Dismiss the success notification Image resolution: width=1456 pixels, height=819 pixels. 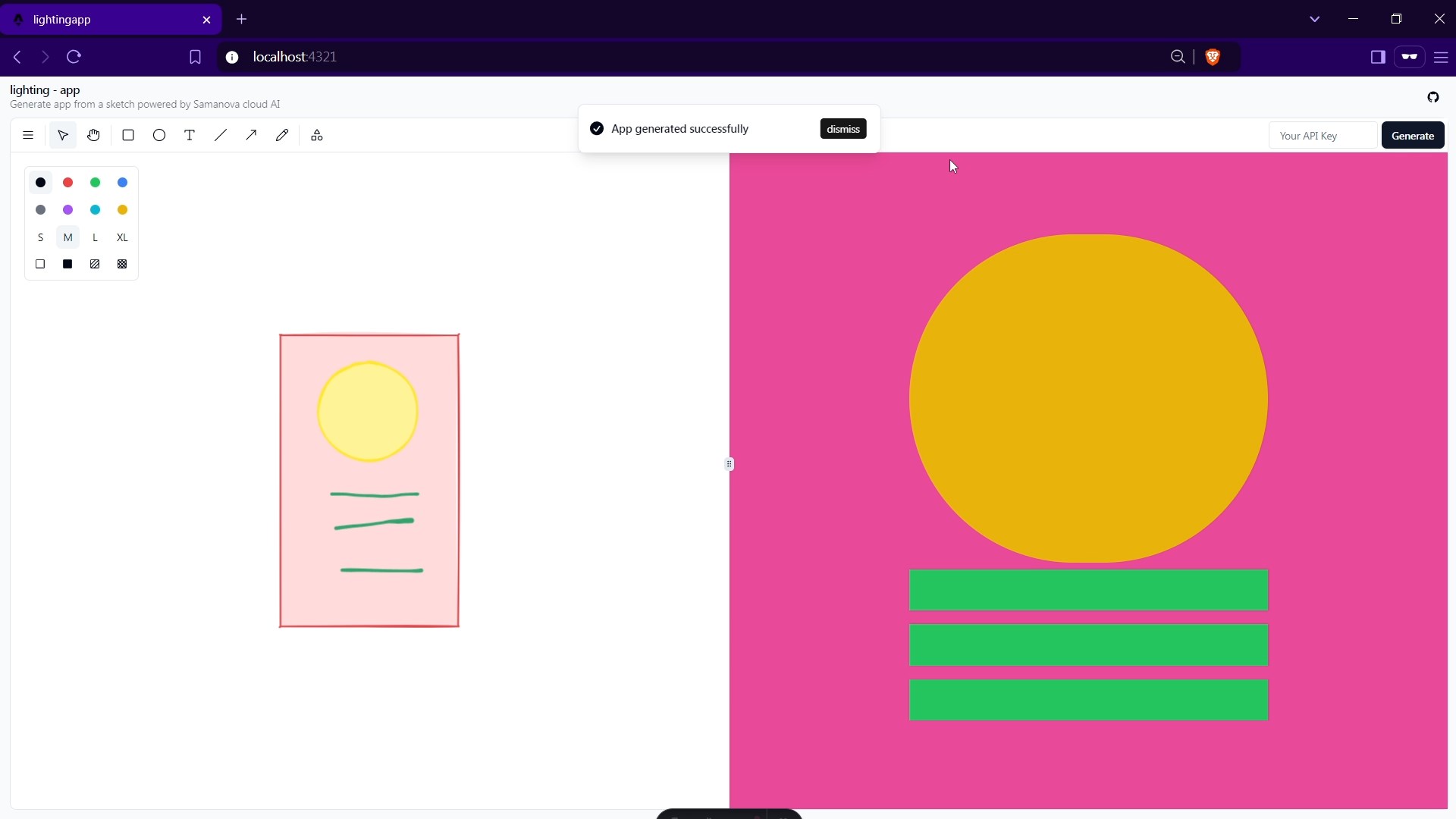pos(843,129)
